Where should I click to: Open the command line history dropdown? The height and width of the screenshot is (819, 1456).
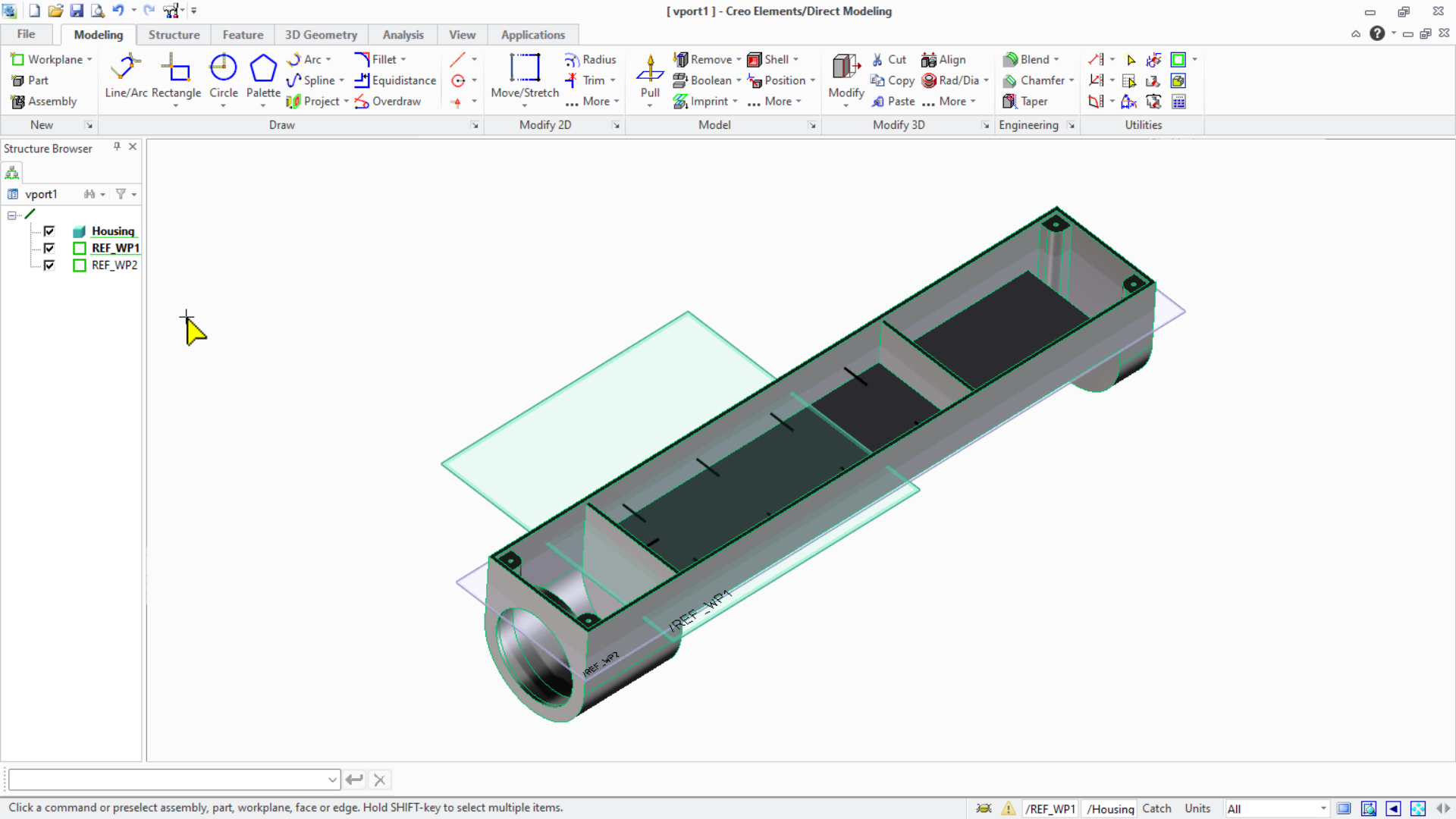332,780
